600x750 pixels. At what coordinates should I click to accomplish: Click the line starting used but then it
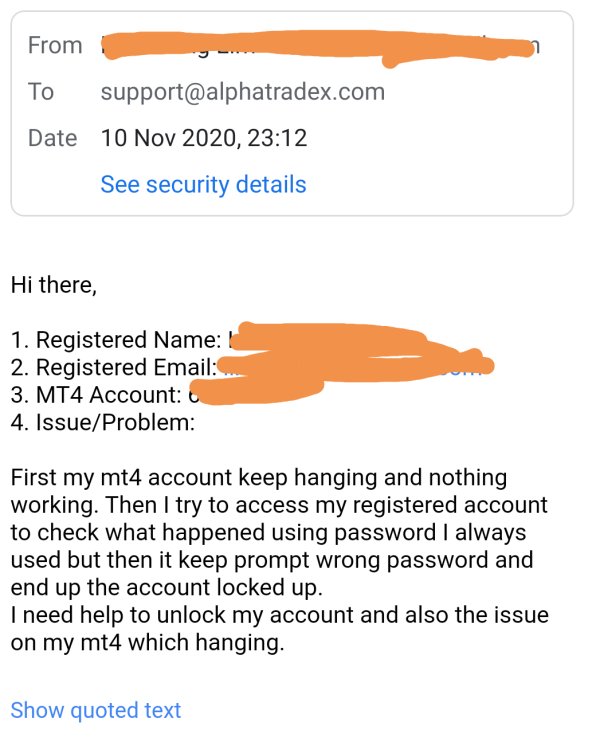click(272, 560)
